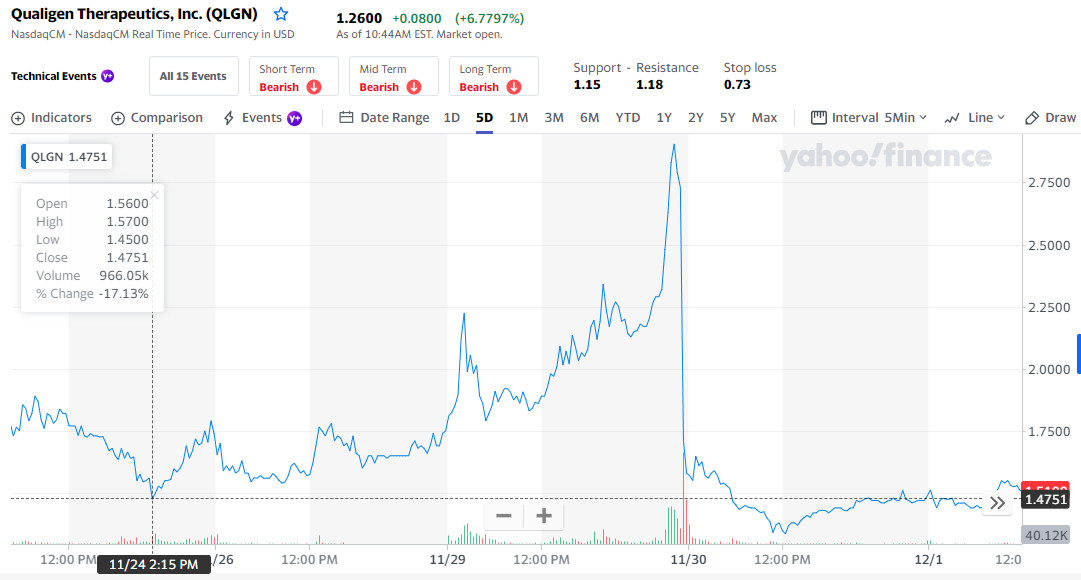This screenshot has width=1081, height=580.
Task: Click the Volume 966.05k value in tooltip
Action: tap(123, 275)
